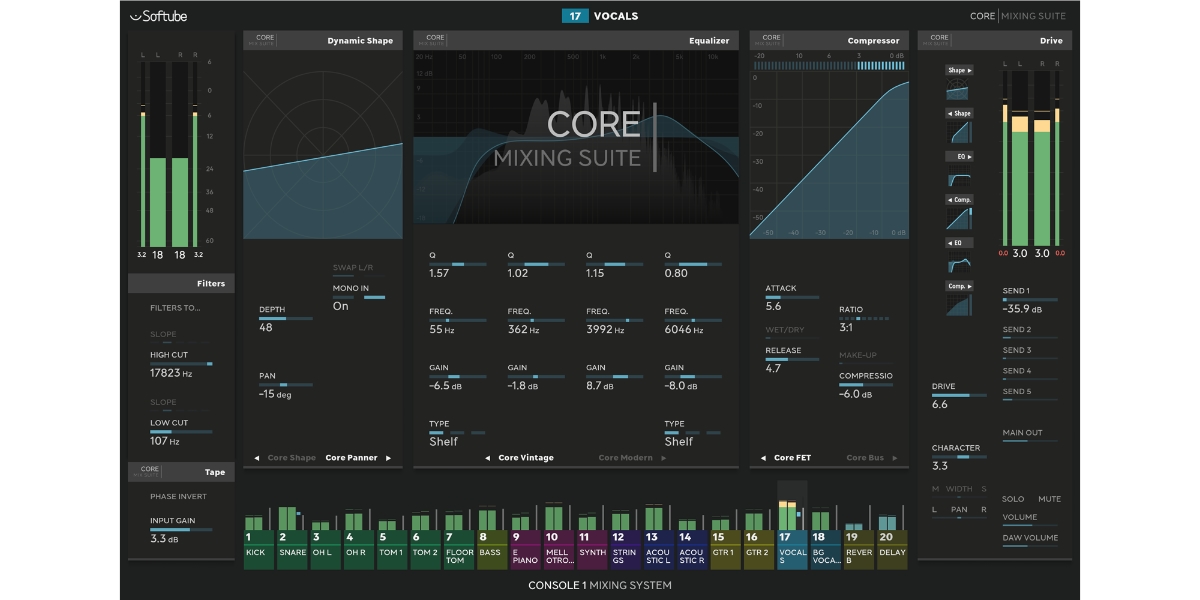Open the high-band TYPE Shelf selector
The image size is (1200, 600).
point(692,433)
